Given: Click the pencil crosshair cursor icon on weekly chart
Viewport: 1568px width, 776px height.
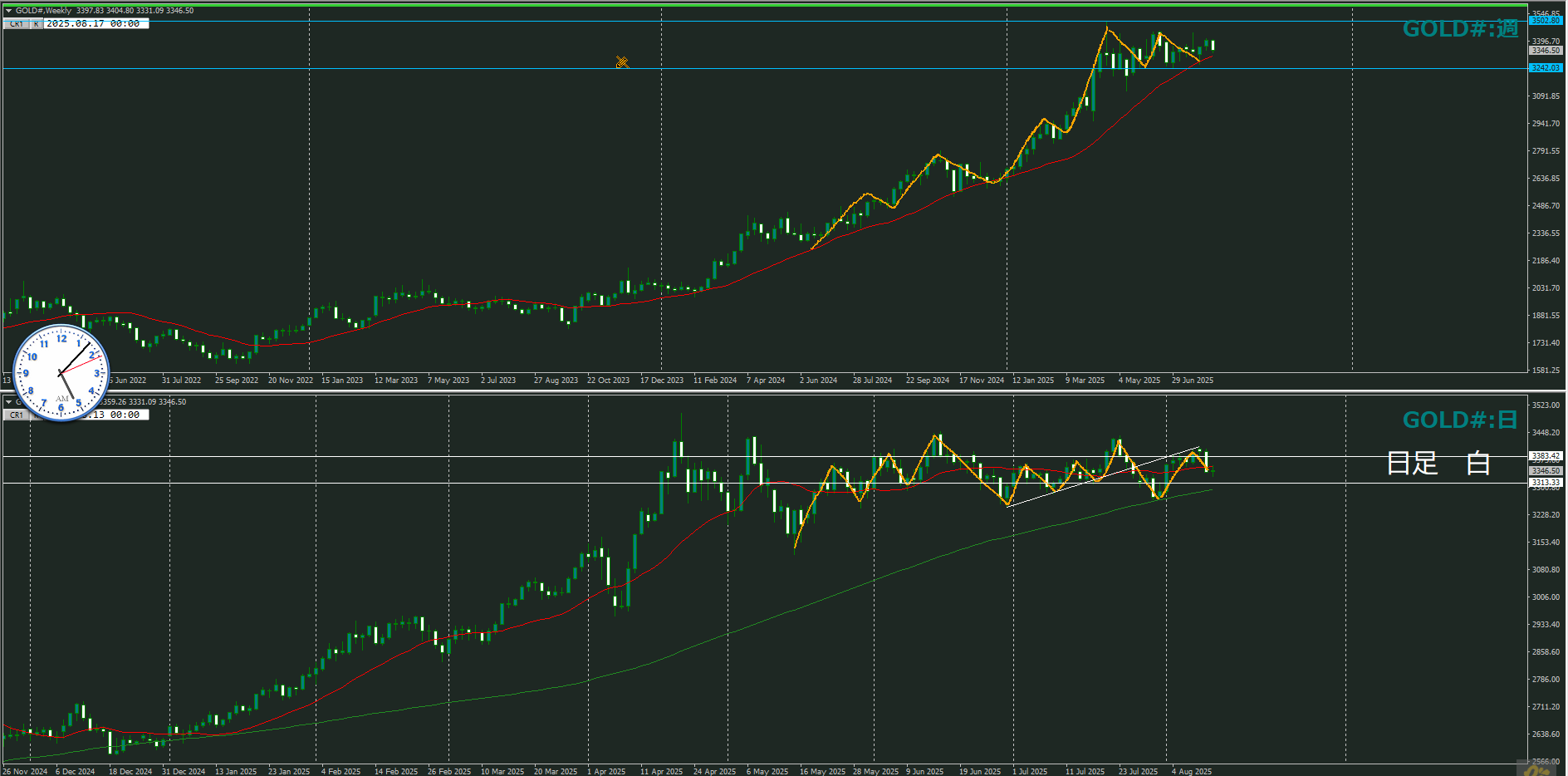Looking at the screenshot, I should click(622, 62).
